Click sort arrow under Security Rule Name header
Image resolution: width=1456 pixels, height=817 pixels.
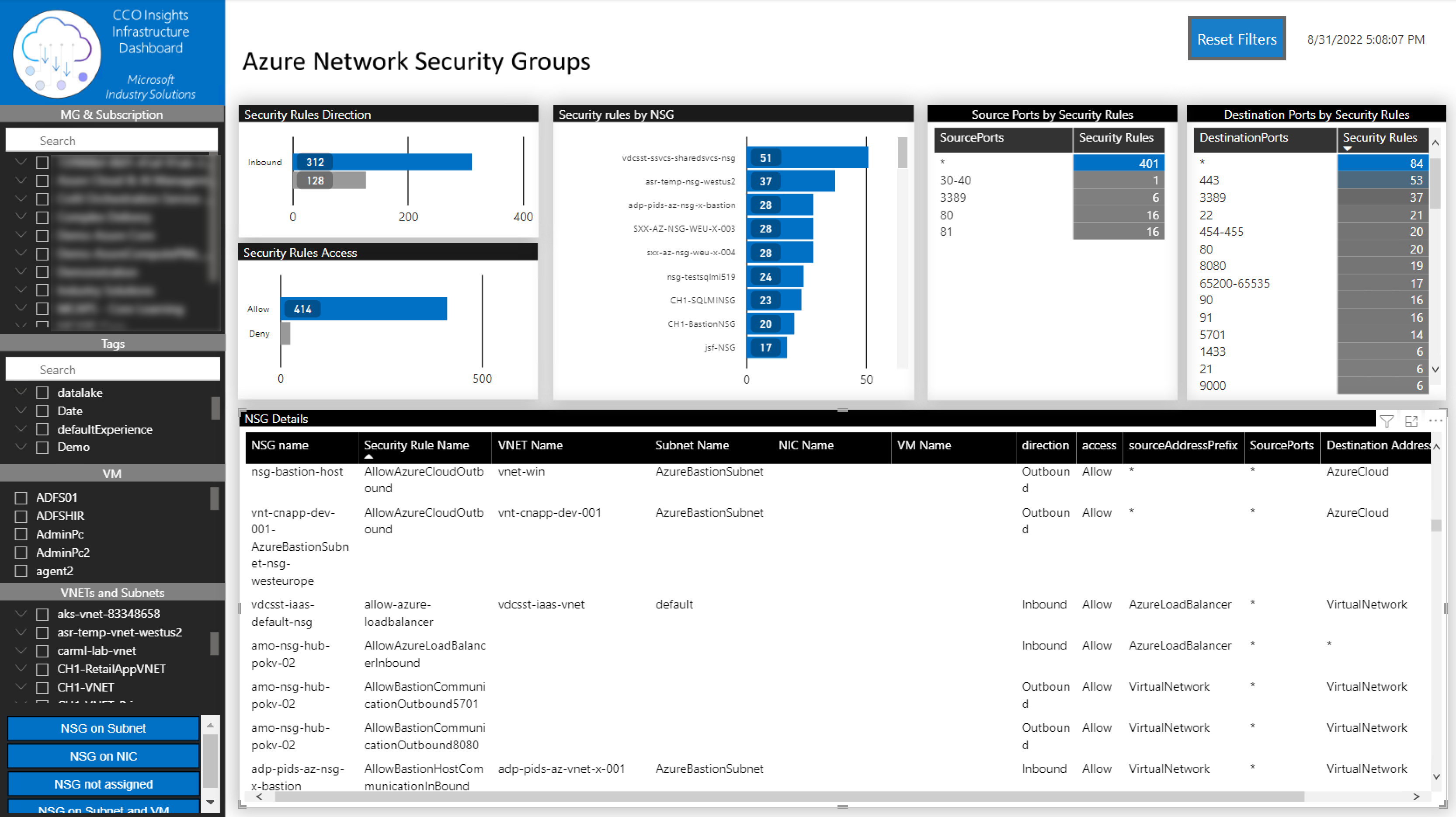(x=368, y=456)
